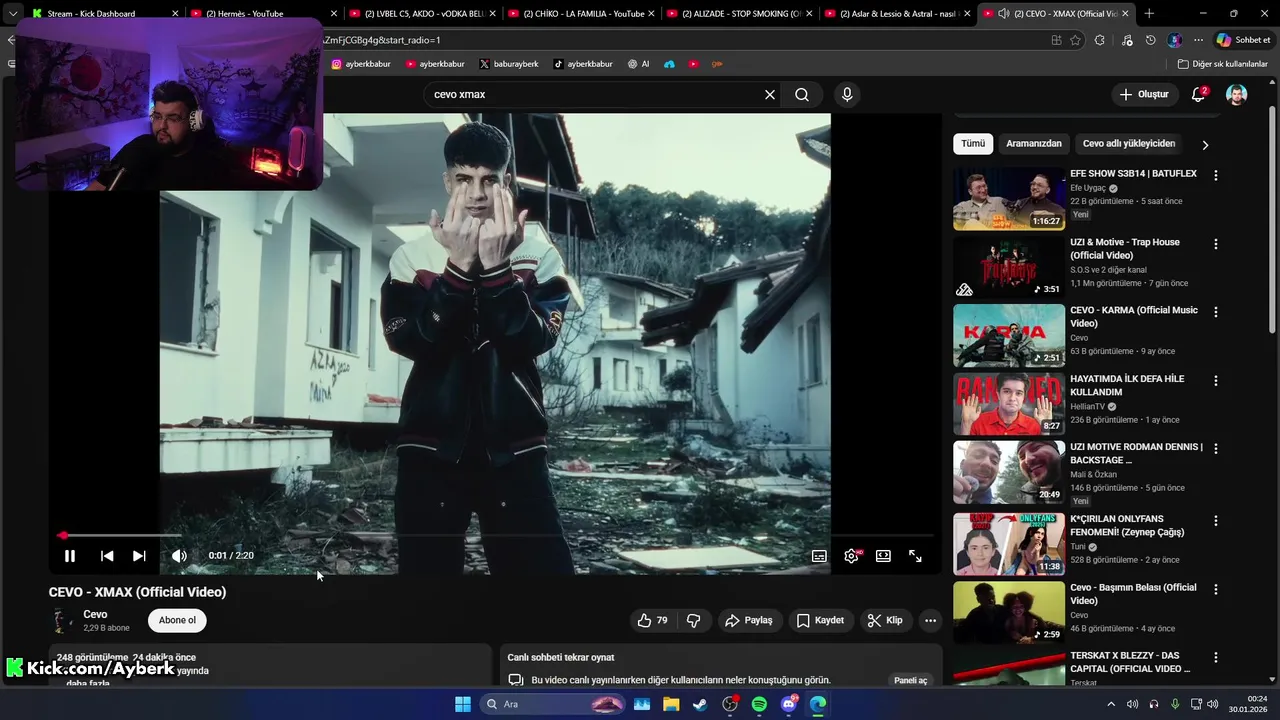Open options for UZI & Motive Trap House
Screen dimensions: 1280x720
1216,244
